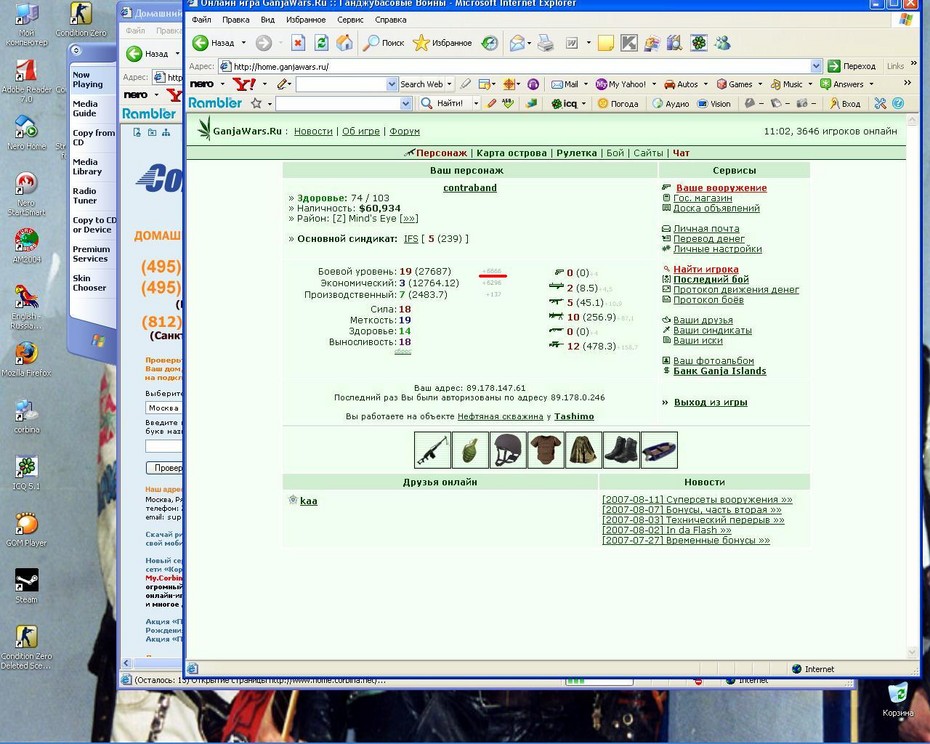Viewport: 930px width, 744px height.
Task: Click the helmet equipment icon
Action: [508, 450]
